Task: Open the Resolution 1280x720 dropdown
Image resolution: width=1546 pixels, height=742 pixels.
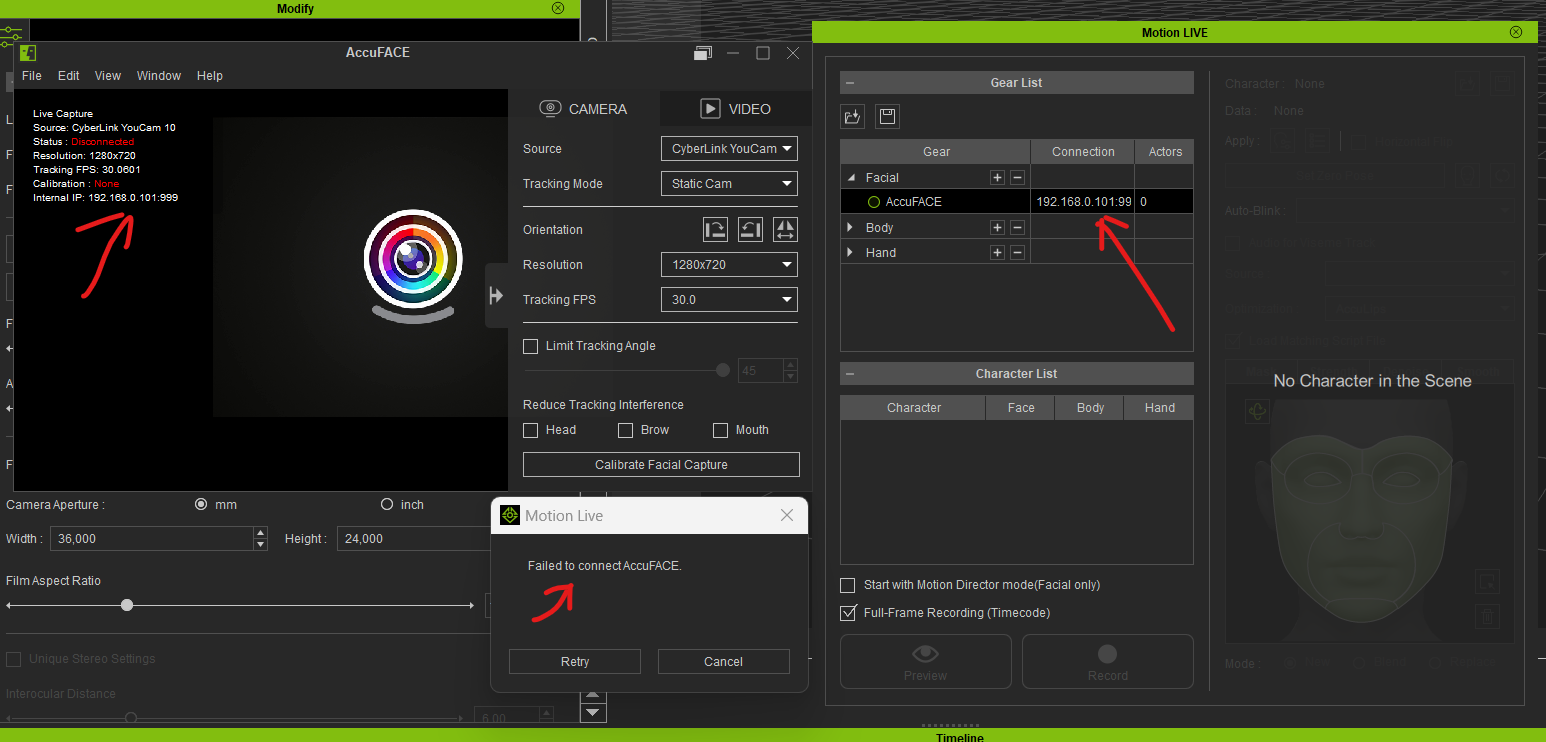Action: 729,265
